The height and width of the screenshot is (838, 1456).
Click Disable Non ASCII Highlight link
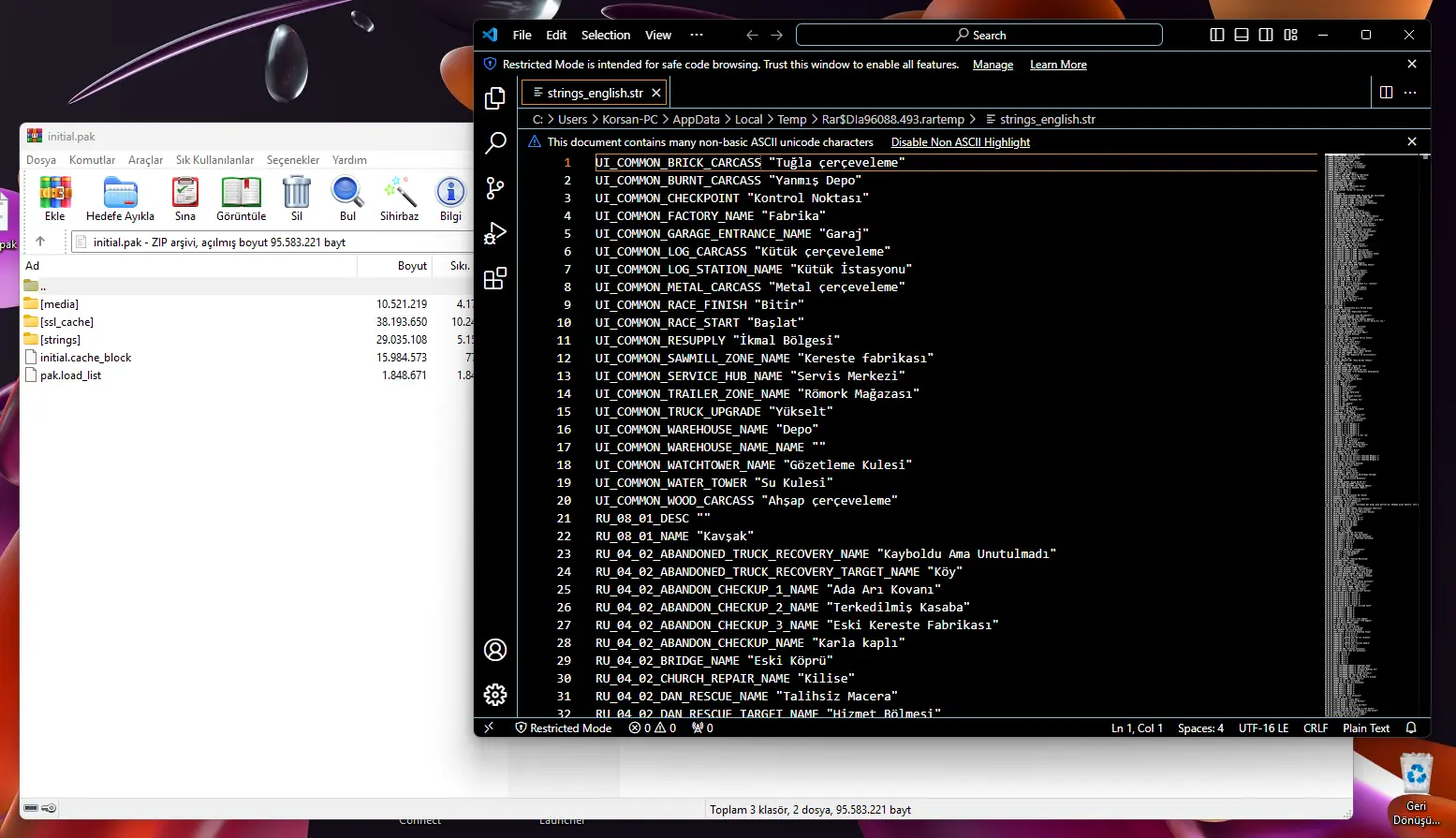click(x=960, y=142)
